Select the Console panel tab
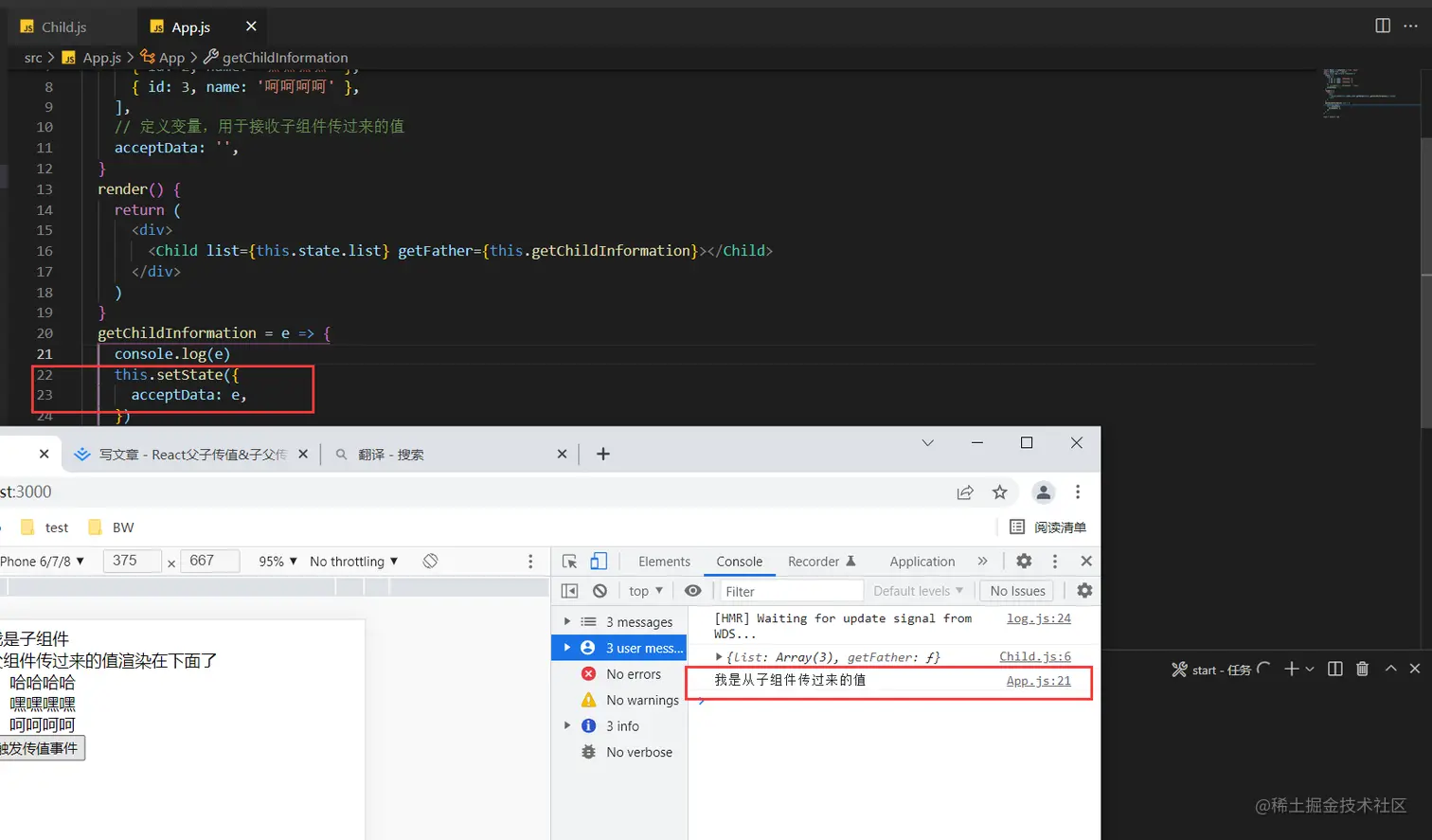 point(740,562)
